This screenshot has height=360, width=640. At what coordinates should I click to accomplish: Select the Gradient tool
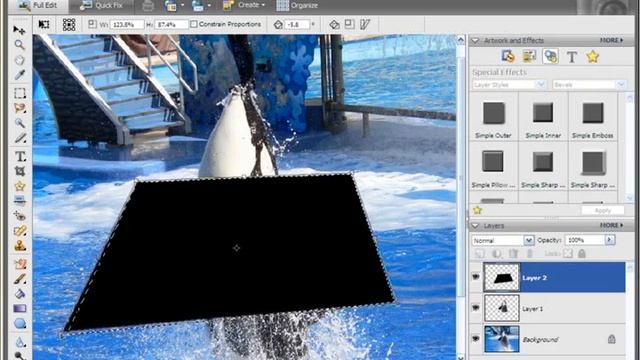pyautogui.click(x=20, y=309)
